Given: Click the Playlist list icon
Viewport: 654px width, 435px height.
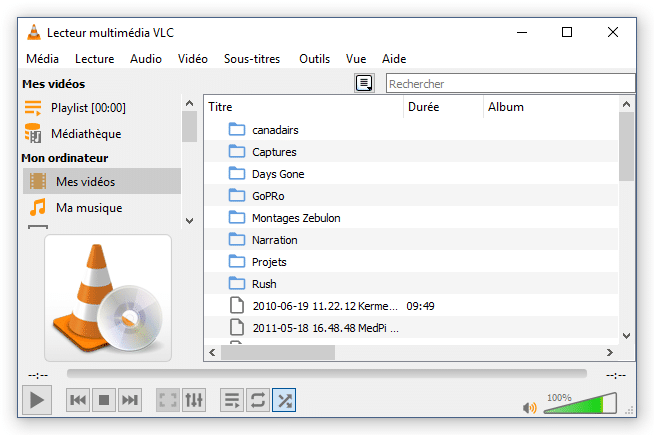Looking at the screenshot, I should (33, 108).
